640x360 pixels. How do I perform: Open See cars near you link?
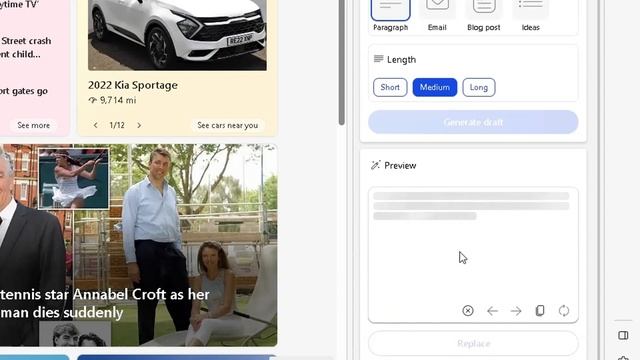(228, 125)
